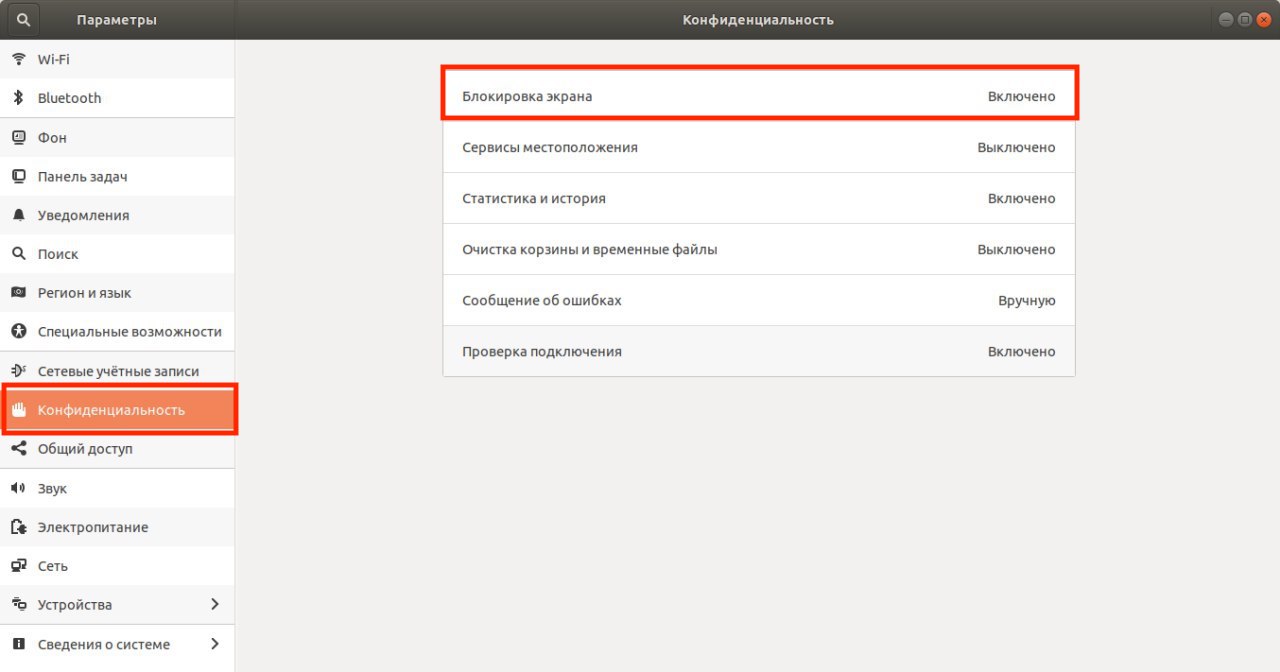Open Блокировка экрана settings row

[x=758, y=96]
